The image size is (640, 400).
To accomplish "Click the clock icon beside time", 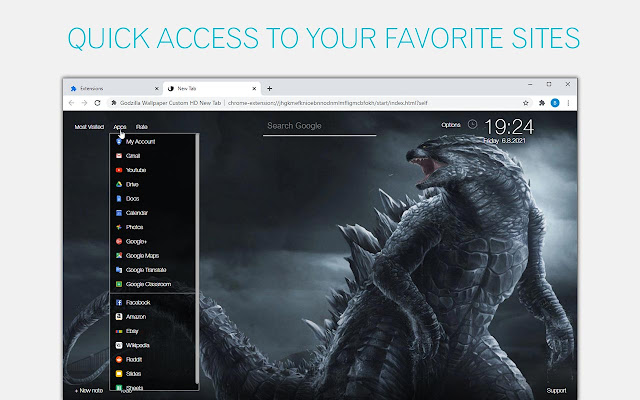I will point(472,124).
